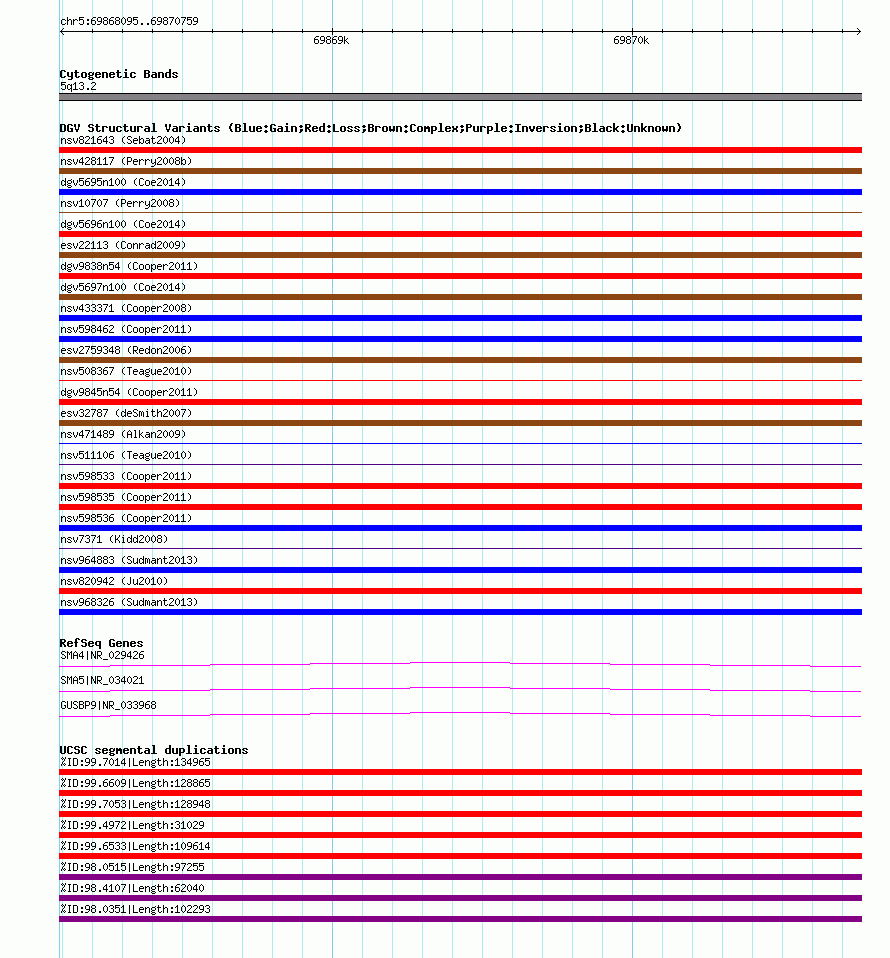Screen dimensions: 890x958
Task: Click the UCSC segmental duplications track title
Action: (x=153, y=750)
